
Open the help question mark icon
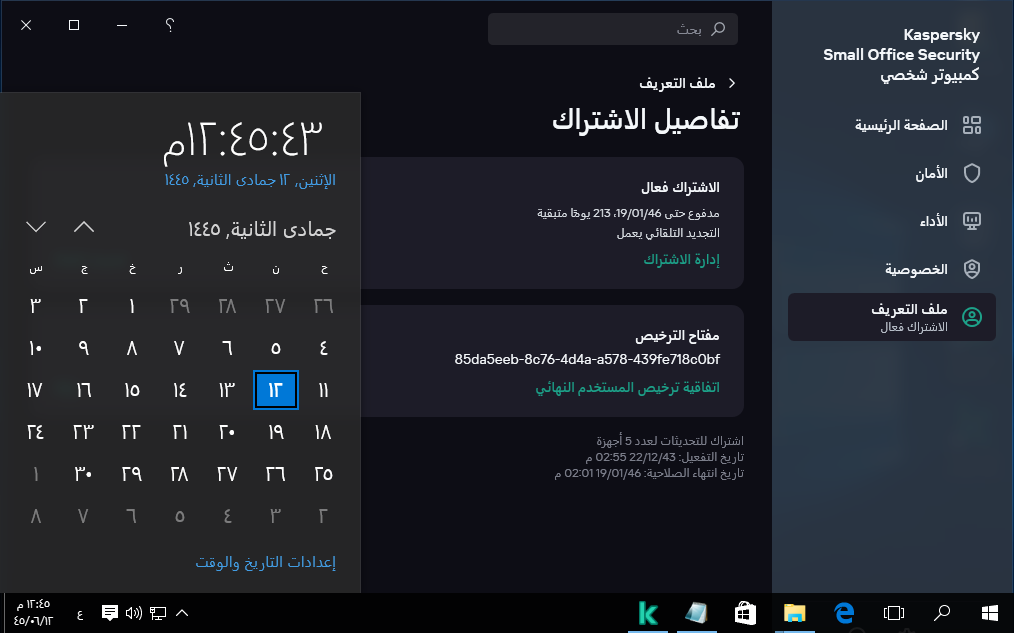tap(169, 25)
